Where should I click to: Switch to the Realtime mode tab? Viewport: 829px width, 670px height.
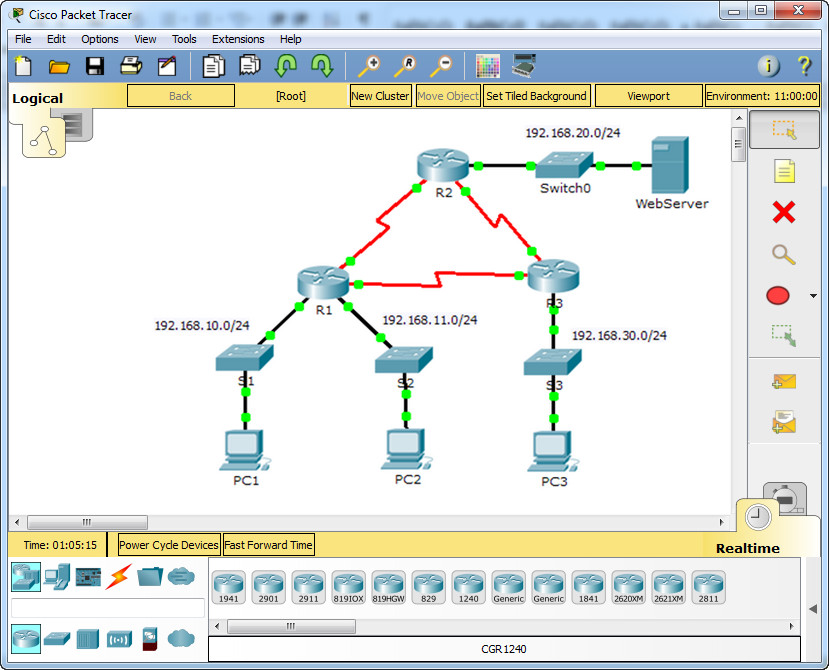tap(758, 517)
